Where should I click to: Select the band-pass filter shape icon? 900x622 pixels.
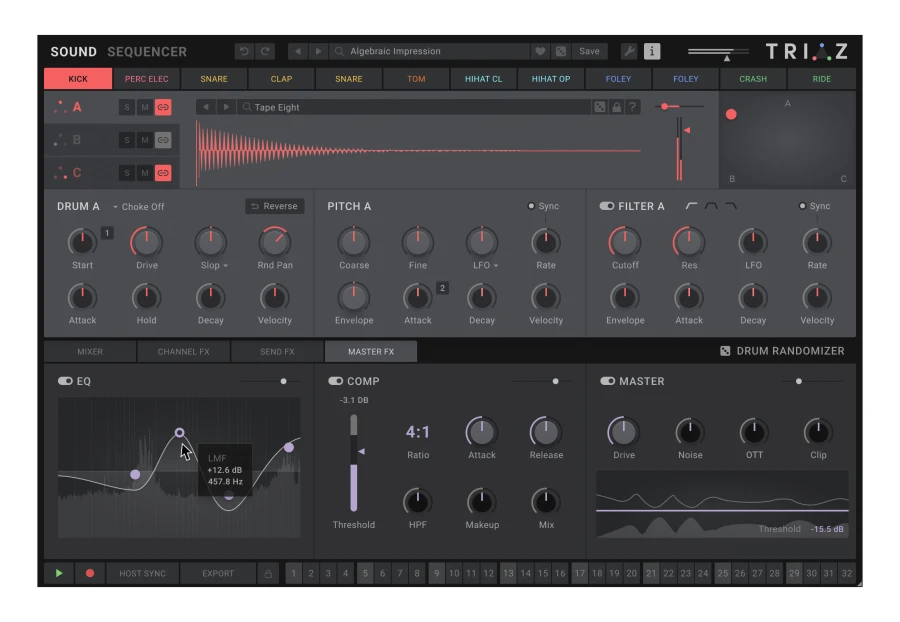coord(711,206)
